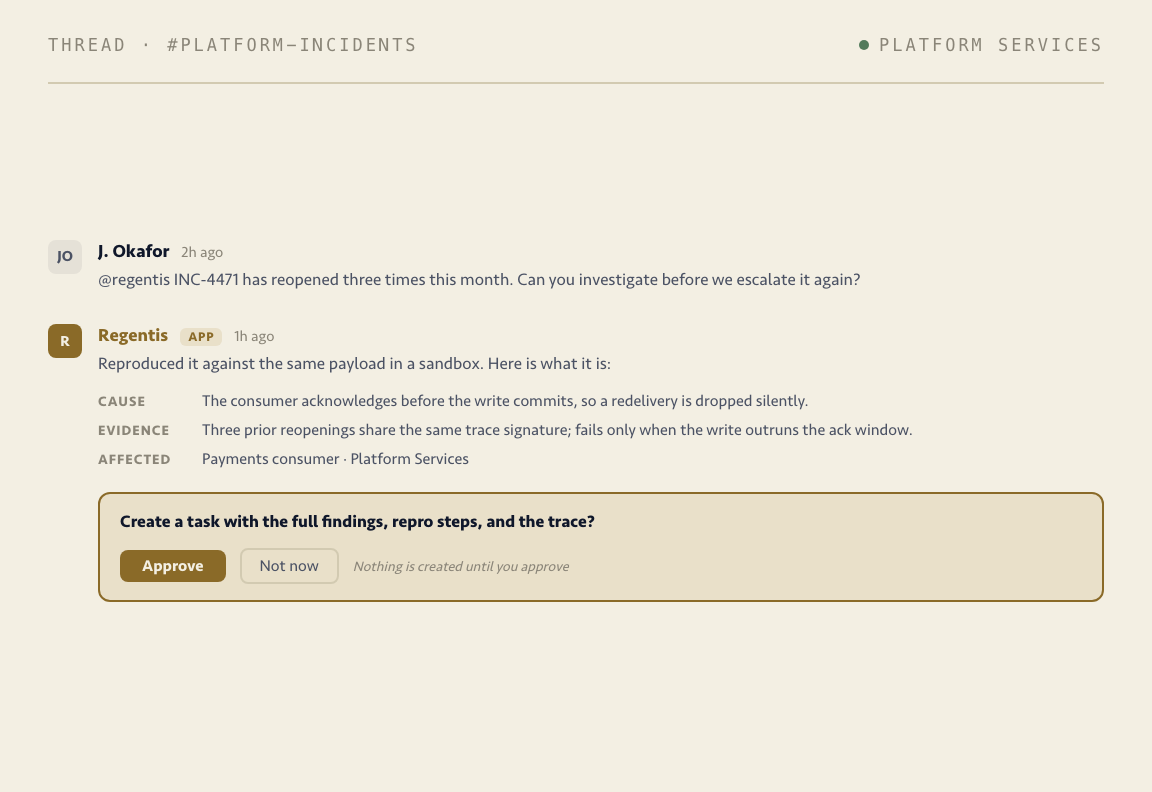Open the 1h ago timestamp
The image size is (1152, 792).
pyautogui.click(x=254, y=336)
